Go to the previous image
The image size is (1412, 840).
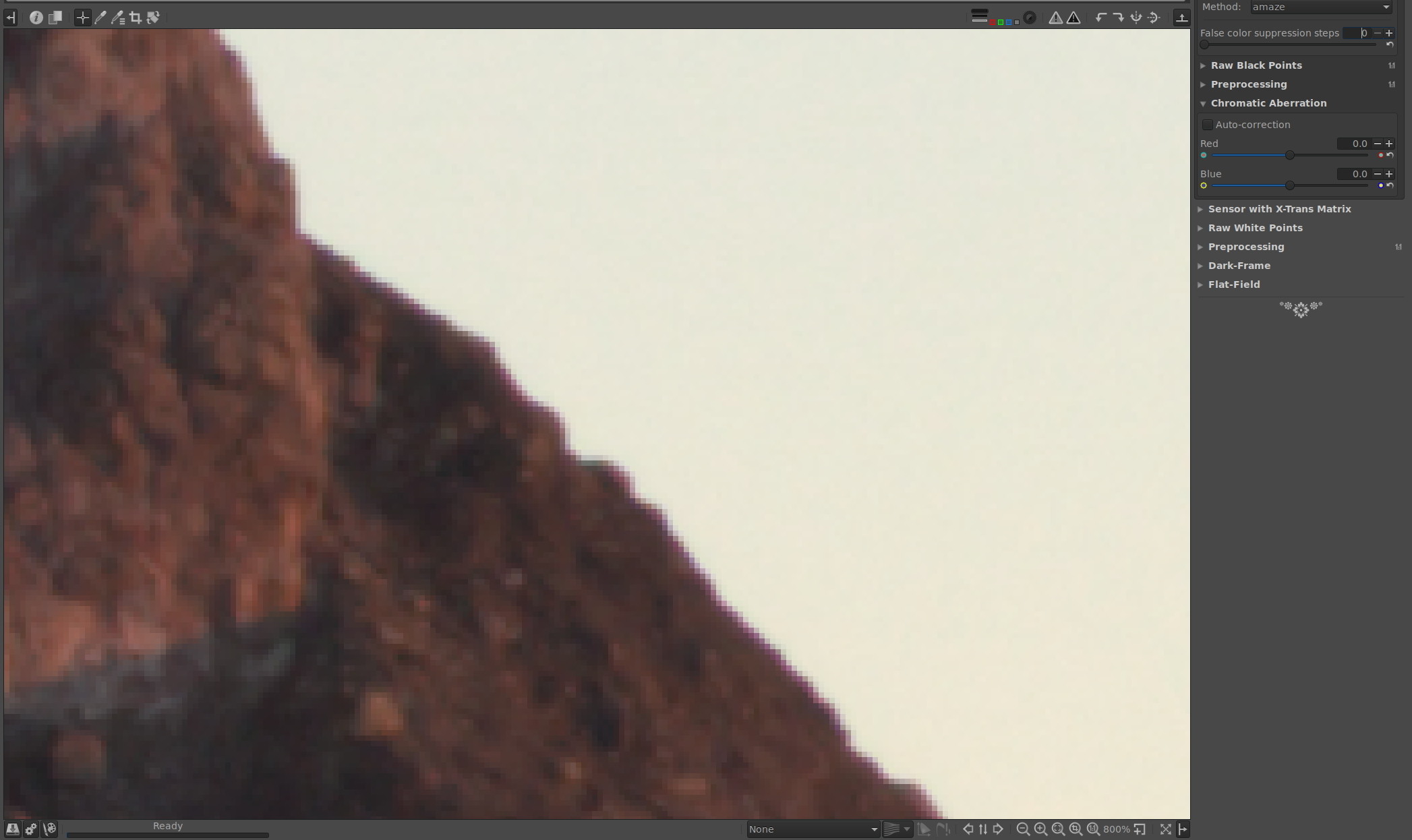pos(968,829)
